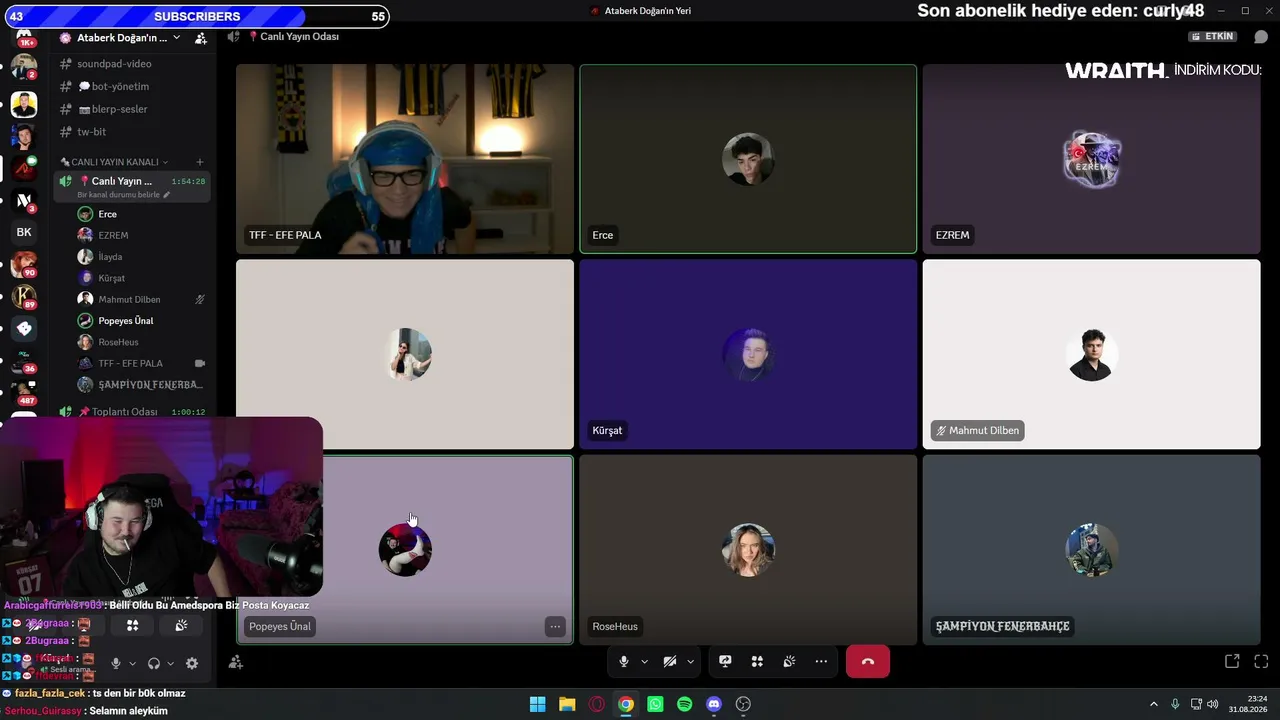Enter full screen call view

[1261, 662]
